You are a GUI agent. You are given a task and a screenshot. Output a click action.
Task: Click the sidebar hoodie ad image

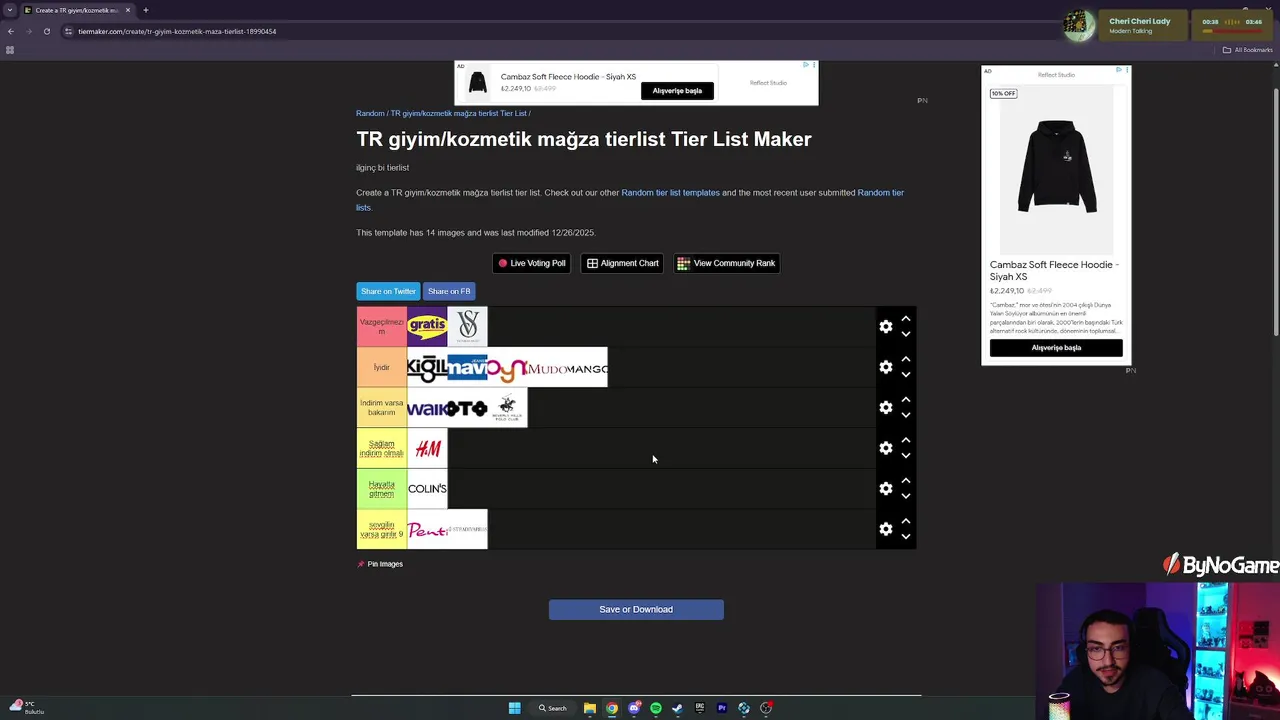[1056, 169]
